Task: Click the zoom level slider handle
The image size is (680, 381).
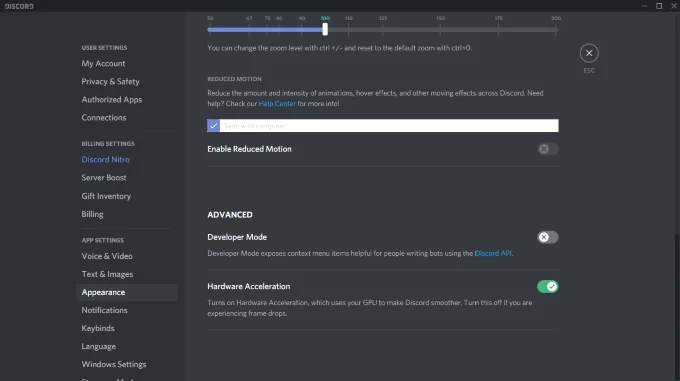Action: pos(325,29)
